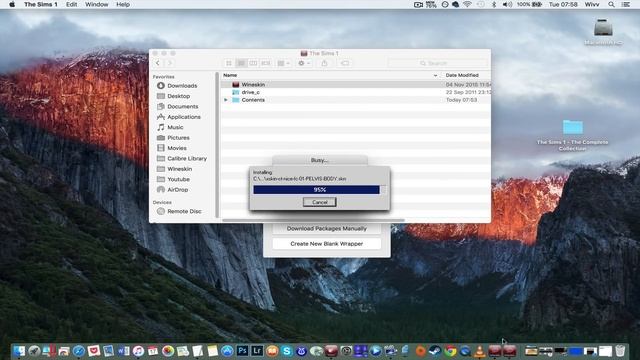The image size is (640, 360).
Task: Select the Contents folder name
Action: [x=253, y=100]
